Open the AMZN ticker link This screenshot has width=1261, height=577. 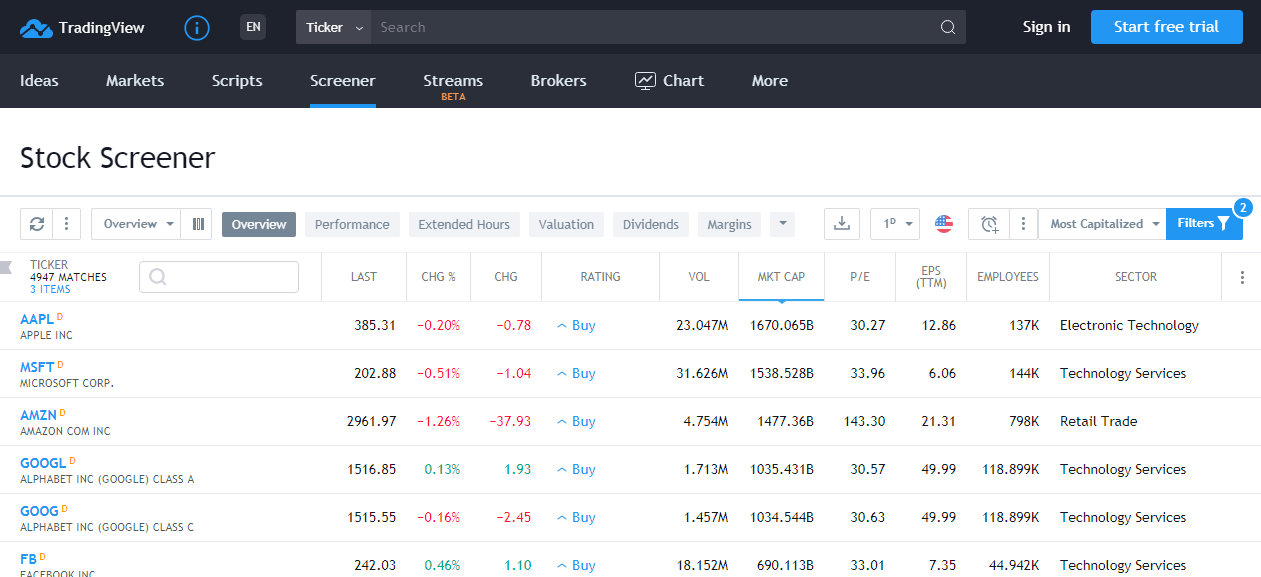[x=38, y=415]
